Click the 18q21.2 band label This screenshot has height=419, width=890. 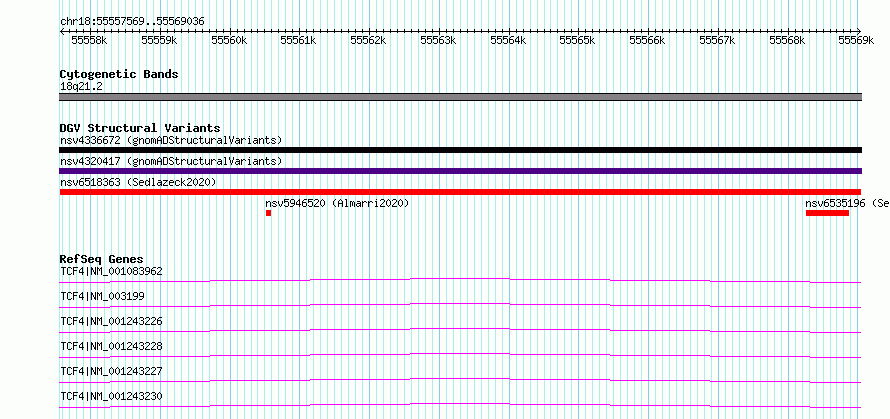click(x=81, y=87)
